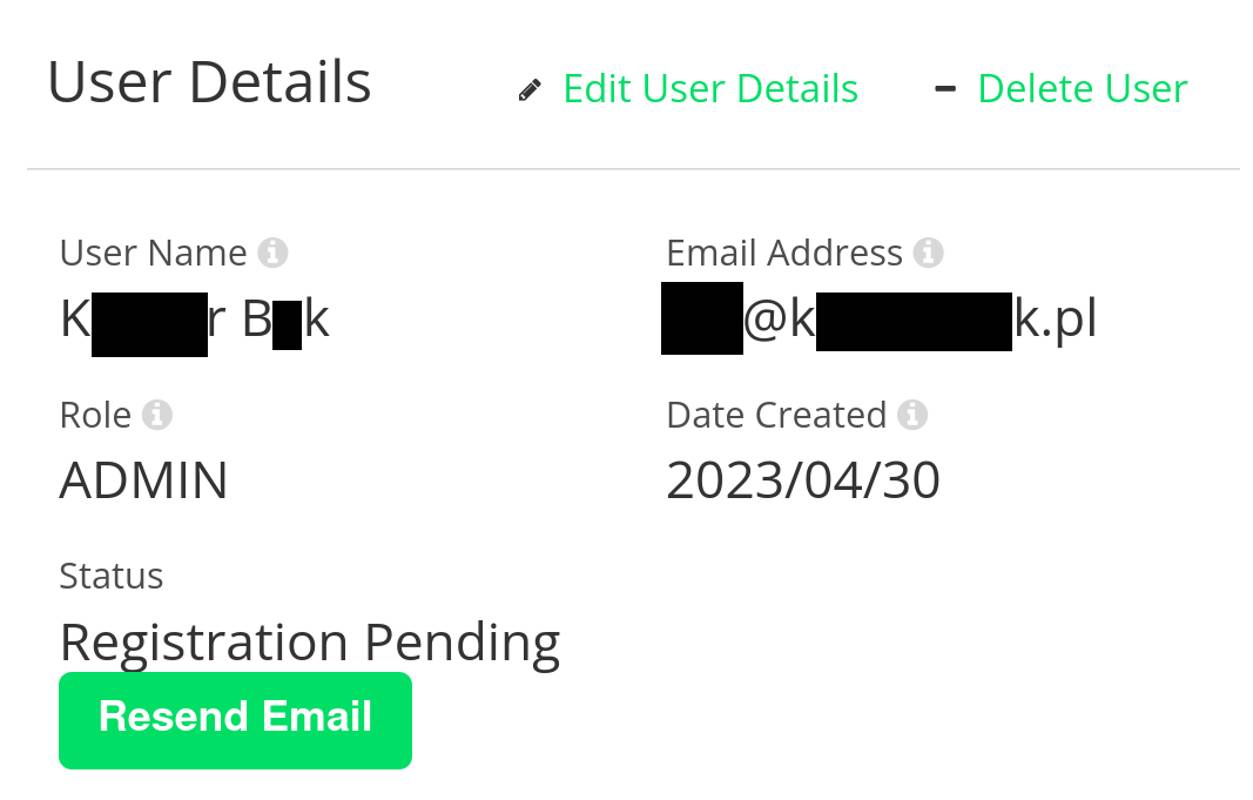1253x800 pixels.
Task: Click the Status label
Action: [112, 575]
